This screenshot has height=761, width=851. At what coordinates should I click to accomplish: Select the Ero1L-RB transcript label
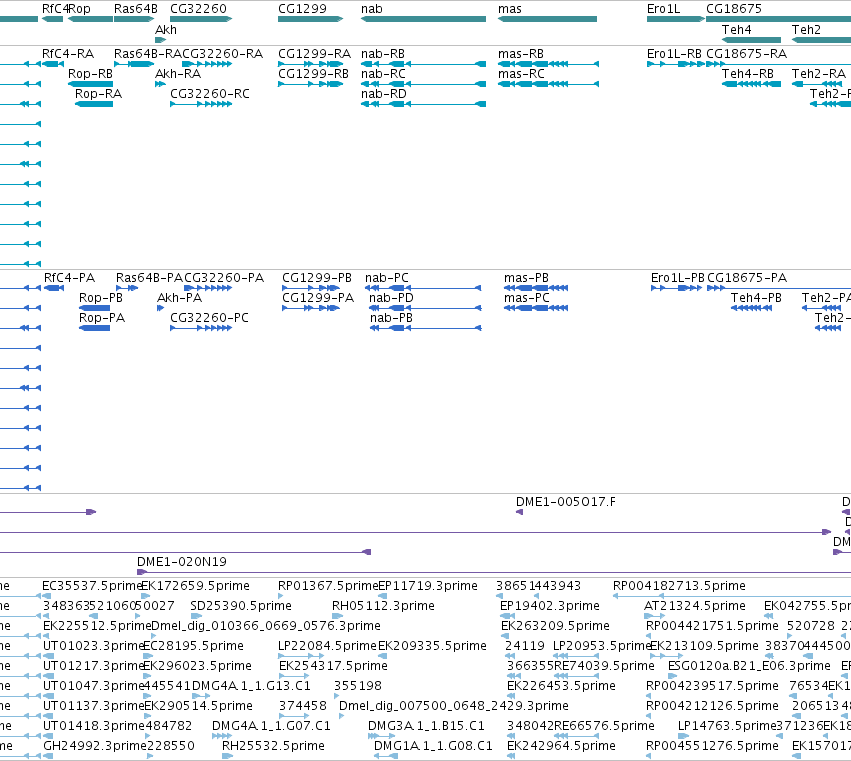click(674, 54)
